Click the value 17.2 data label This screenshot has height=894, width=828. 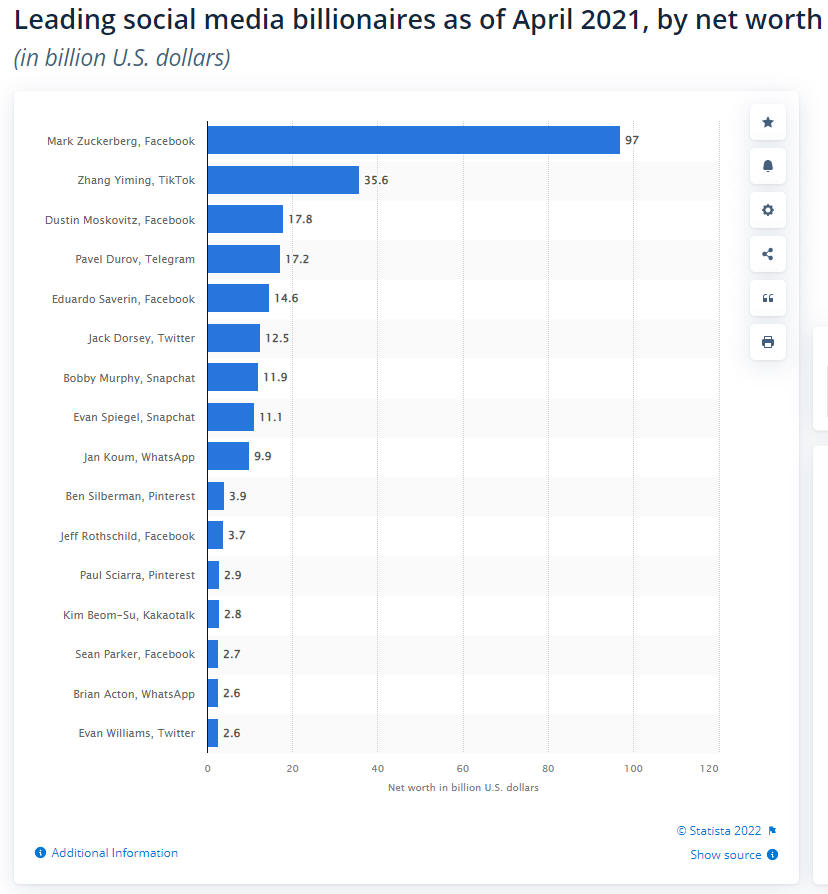pos(297,259)
